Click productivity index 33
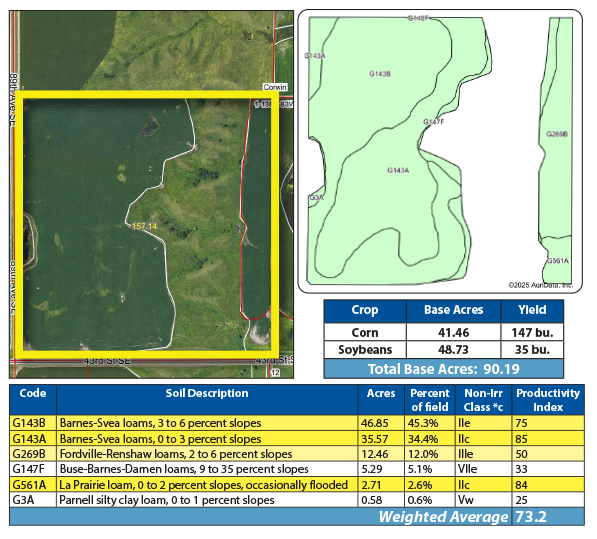597x539 pixels. click(521, 469)
